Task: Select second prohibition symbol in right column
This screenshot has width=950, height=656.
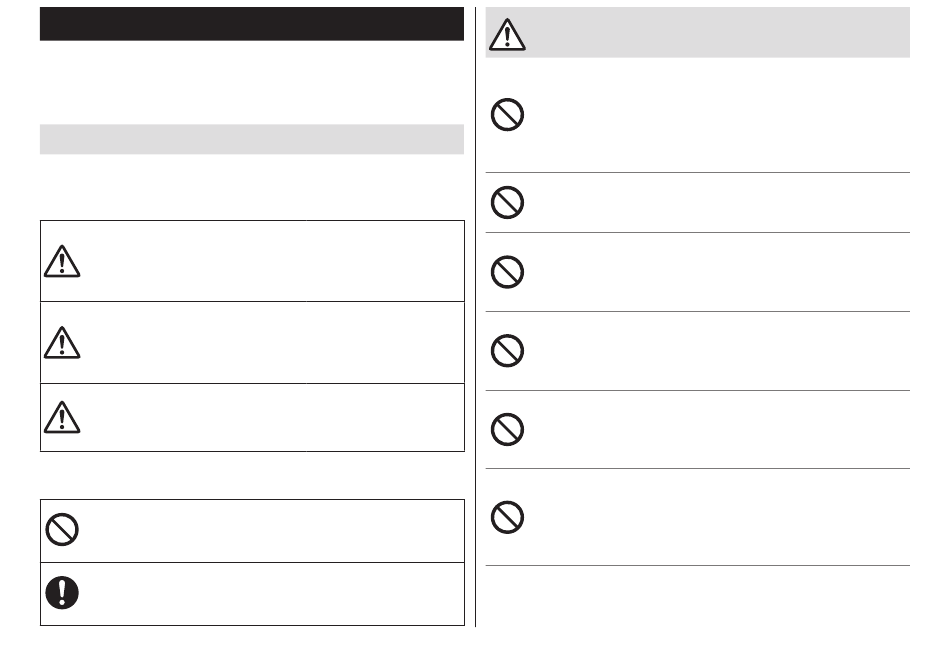Action: click(x=507, y=202)
